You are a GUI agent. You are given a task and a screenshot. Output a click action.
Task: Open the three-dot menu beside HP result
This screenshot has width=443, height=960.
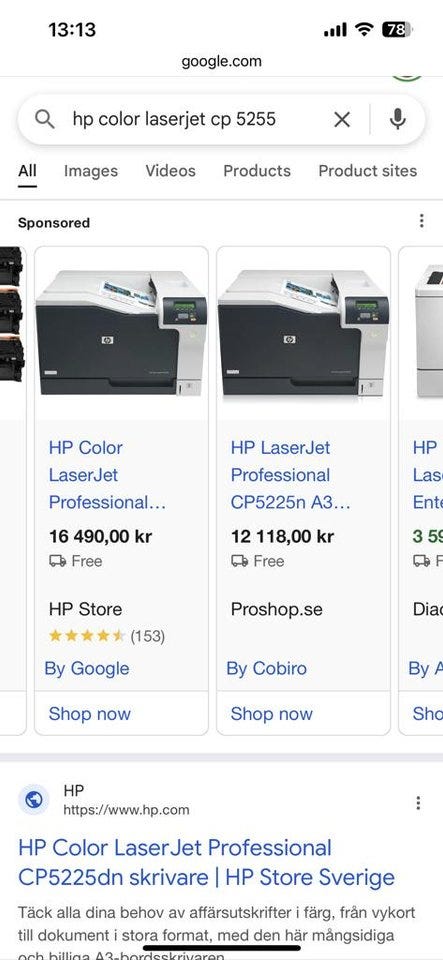(418, 803)
